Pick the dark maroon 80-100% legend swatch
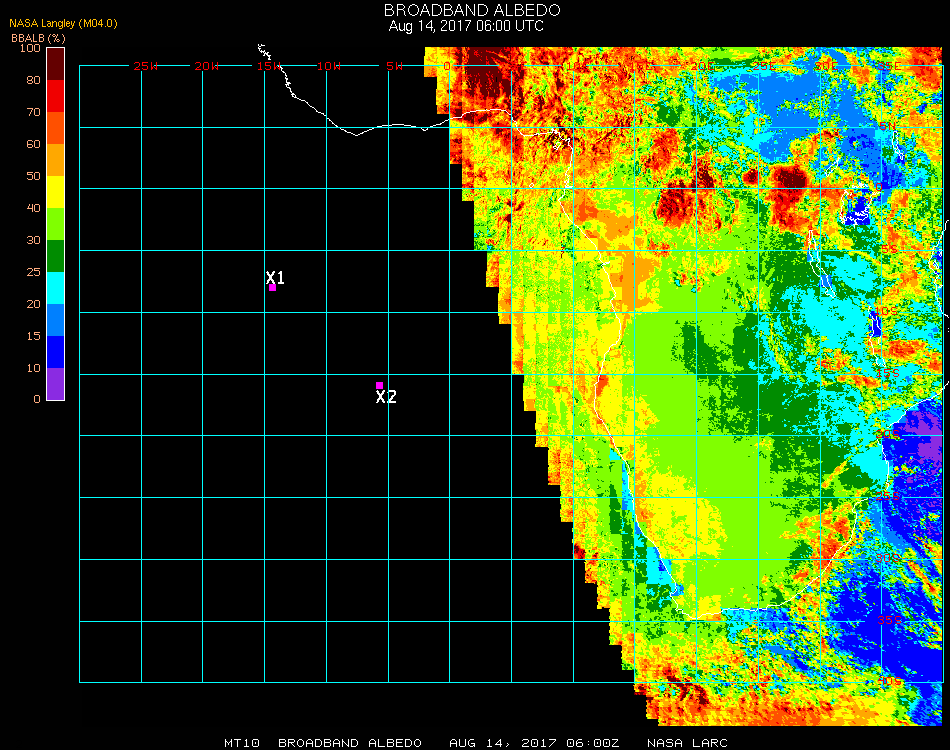The height and width of the screenshot is (750, 950). tap(56, 63)
